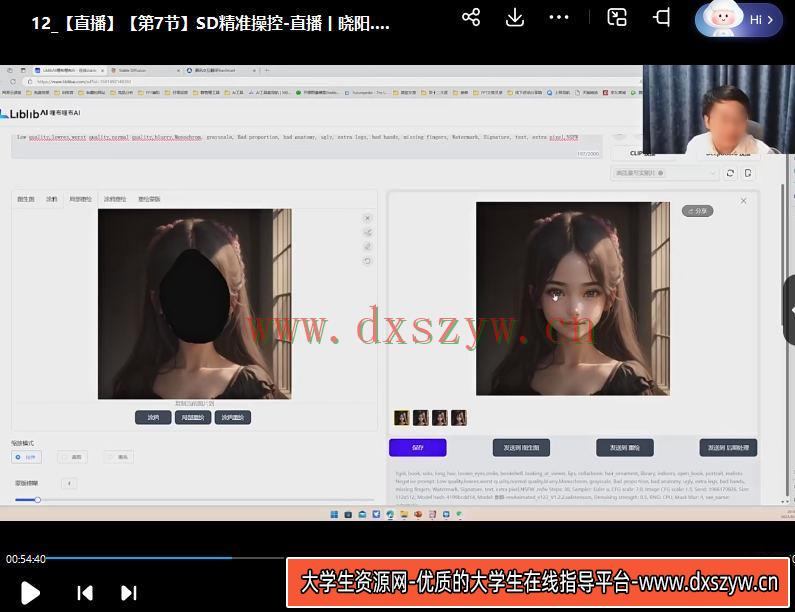
Task: Click the screen rotate icon beside picture-in-picture
Action: pyautogui.click(x=662, y=17)
